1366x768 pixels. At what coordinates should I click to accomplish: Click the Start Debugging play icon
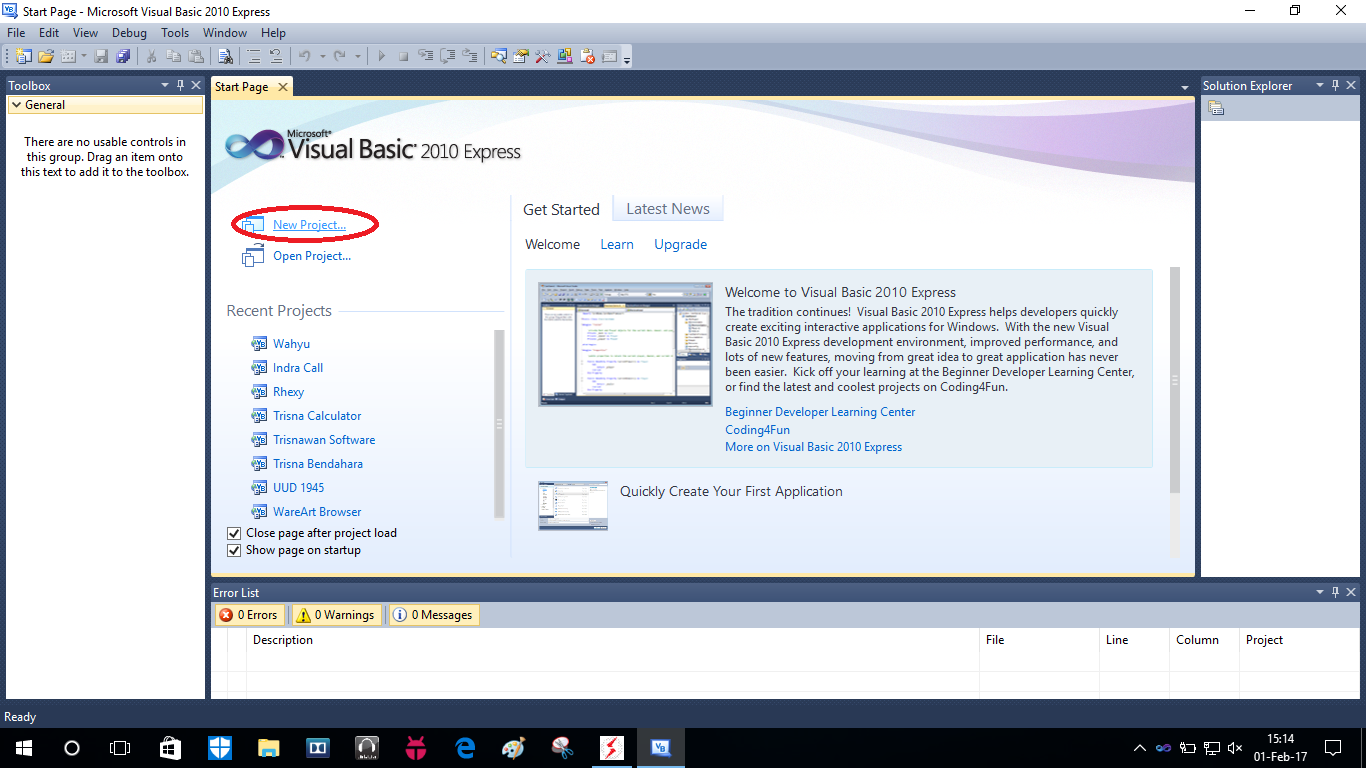[x=381, y=56]
